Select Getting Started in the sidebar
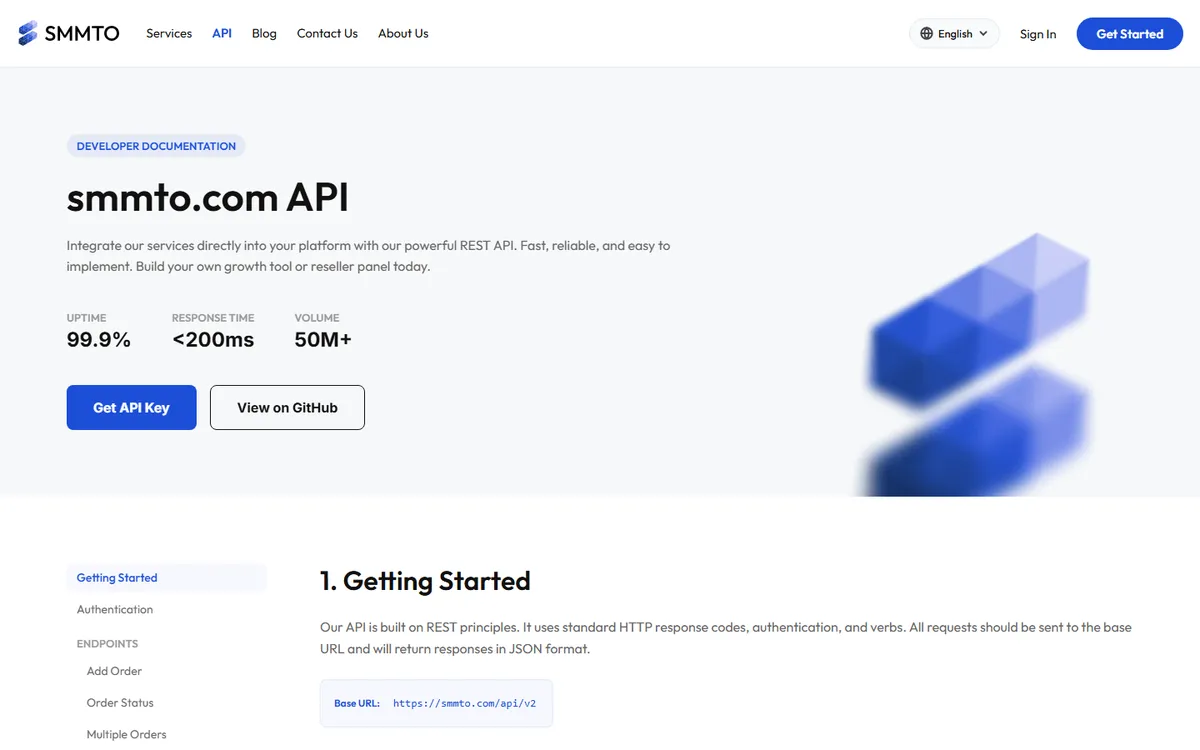The image size is (1200, 750). pyautogui.click(x=166, y=578)
